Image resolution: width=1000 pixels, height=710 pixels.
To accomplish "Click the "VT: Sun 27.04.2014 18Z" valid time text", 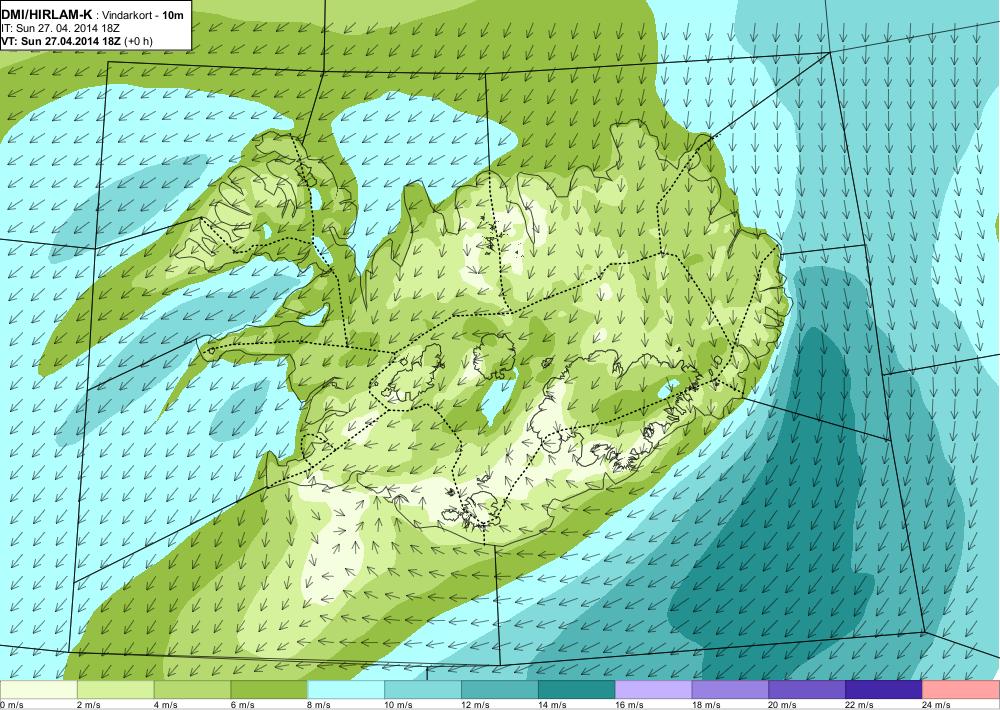I will [x=61, y=41].
